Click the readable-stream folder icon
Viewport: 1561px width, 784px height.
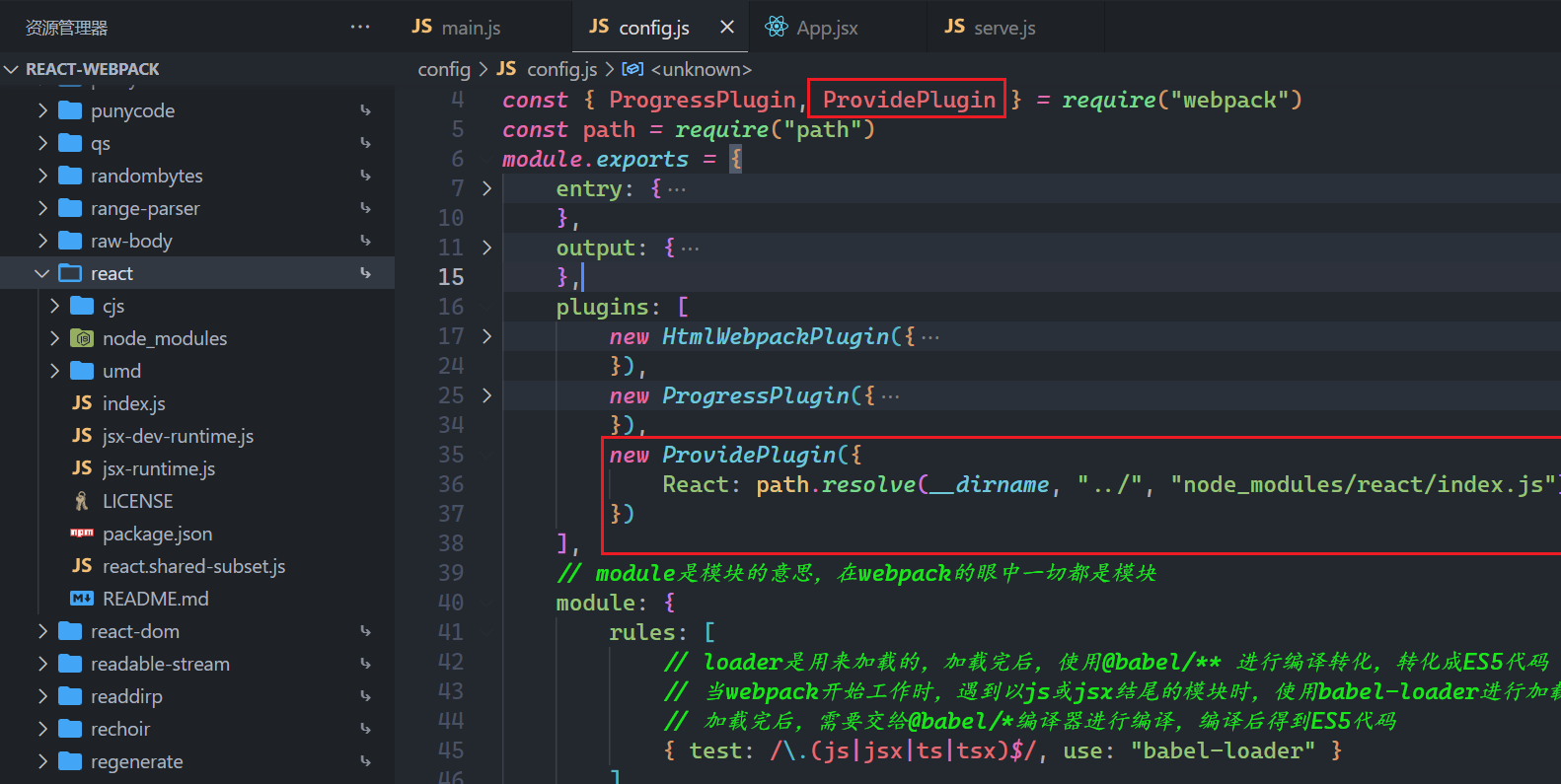pyautogui.click(x=70, y=664)
